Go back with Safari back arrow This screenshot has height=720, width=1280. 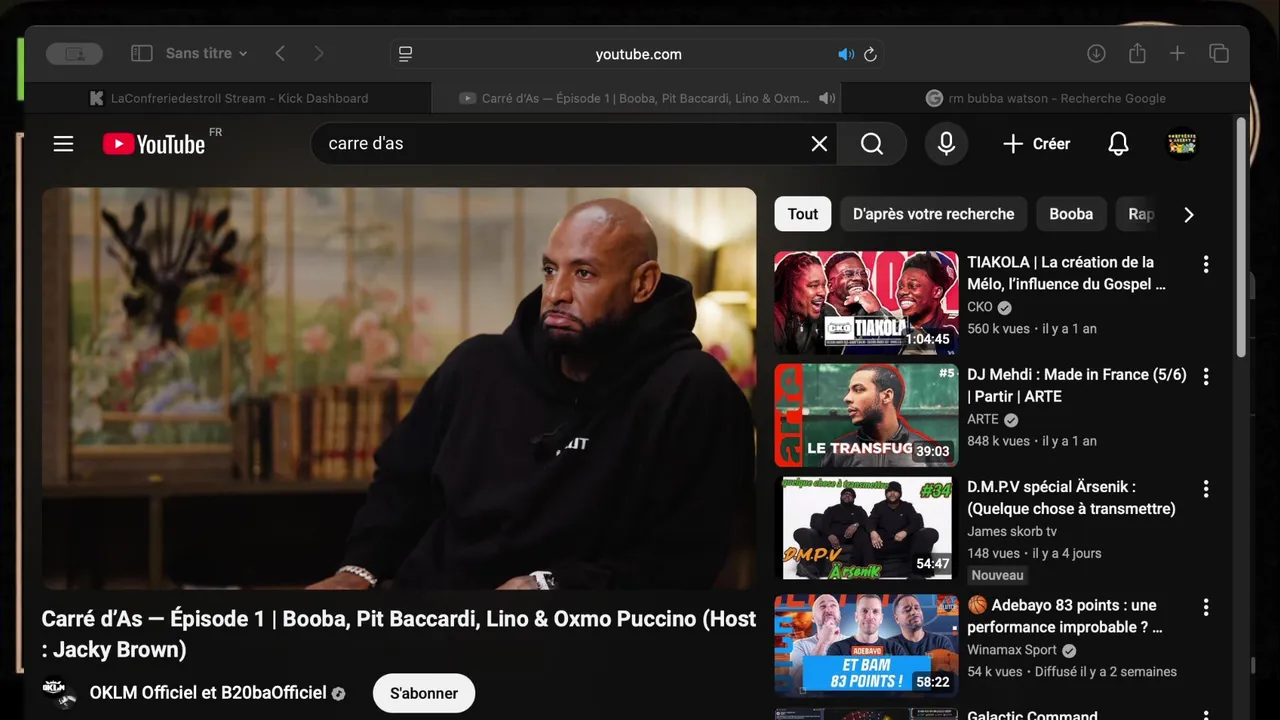pyautogui.click(x=280, y=54)
